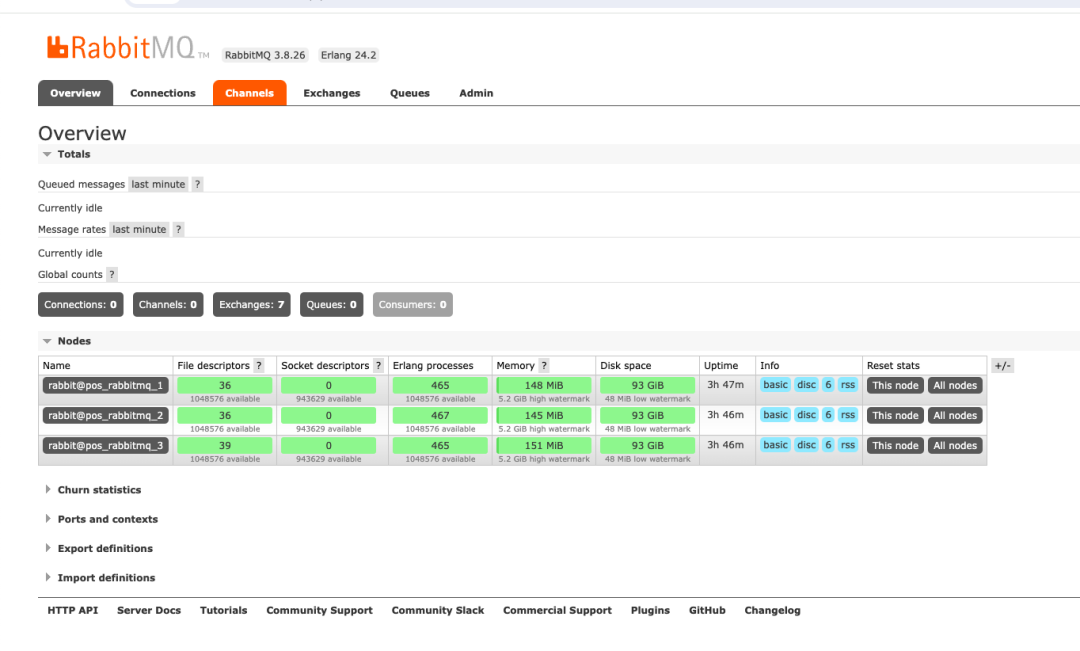The width and height of the screenshot is (1080, 651).
Task: Click rss tag in rabbitmq_3 row
Action: (x=848, y=445)
